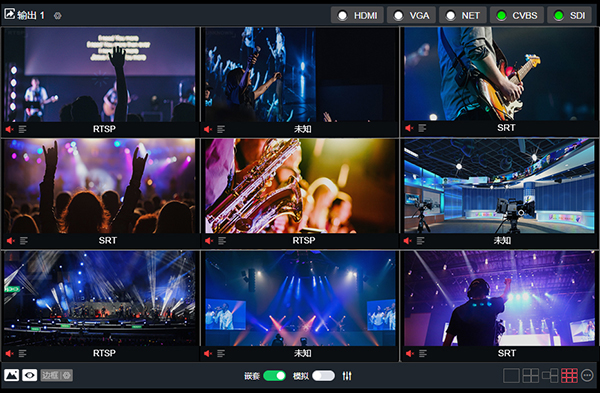This screenshot has width=600, height=393.
Task: Open the 边框 border settings button
Action: (x=56, y=375)
